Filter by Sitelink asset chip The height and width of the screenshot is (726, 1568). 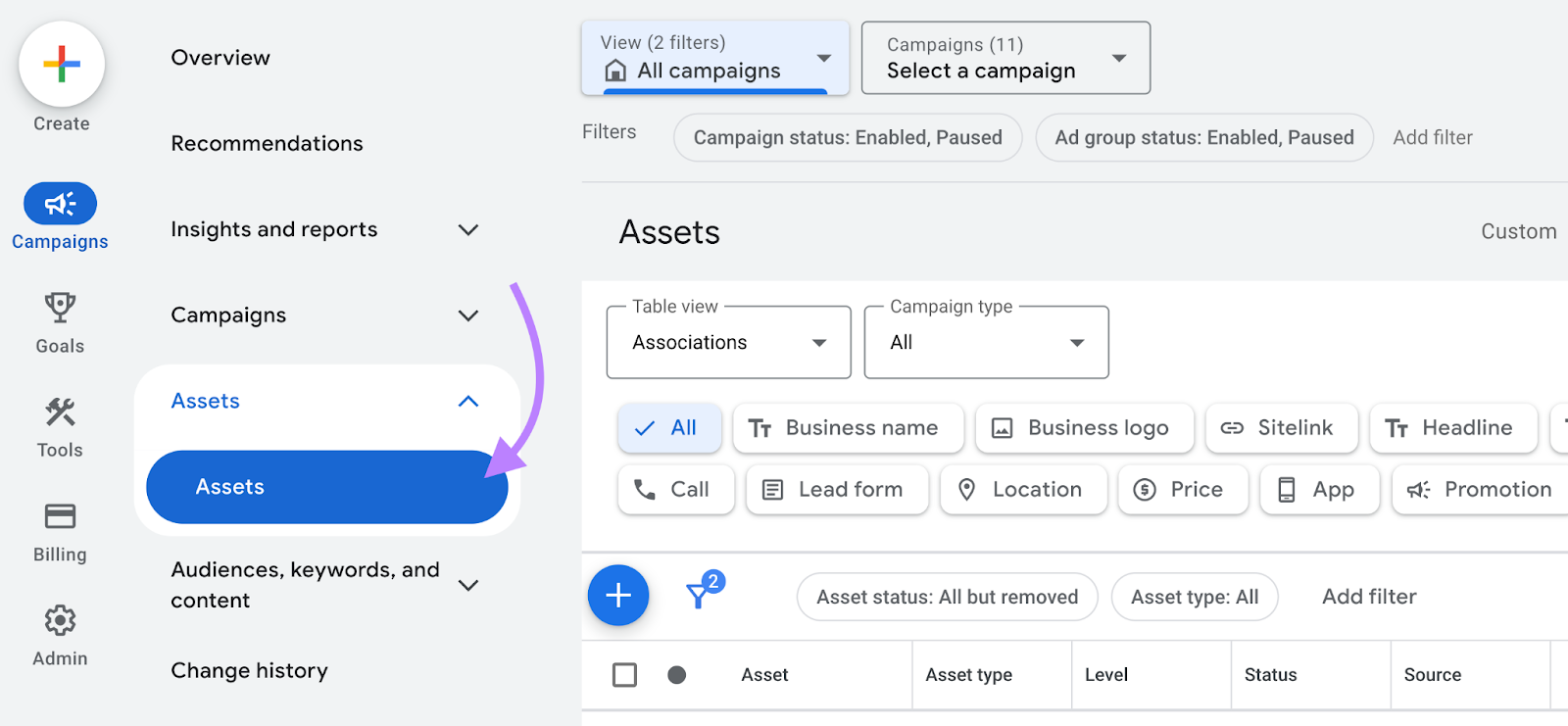[1281, 428]
